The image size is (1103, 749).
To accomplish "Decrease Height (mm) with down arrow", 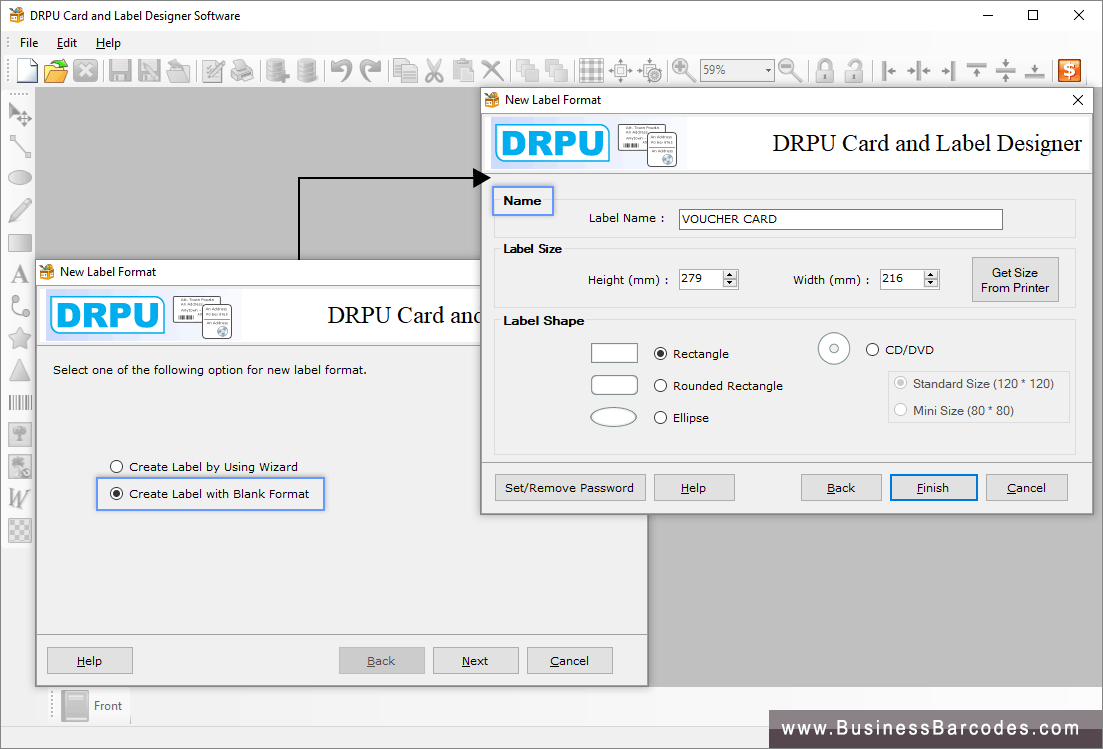I will [x=730, y=283].
